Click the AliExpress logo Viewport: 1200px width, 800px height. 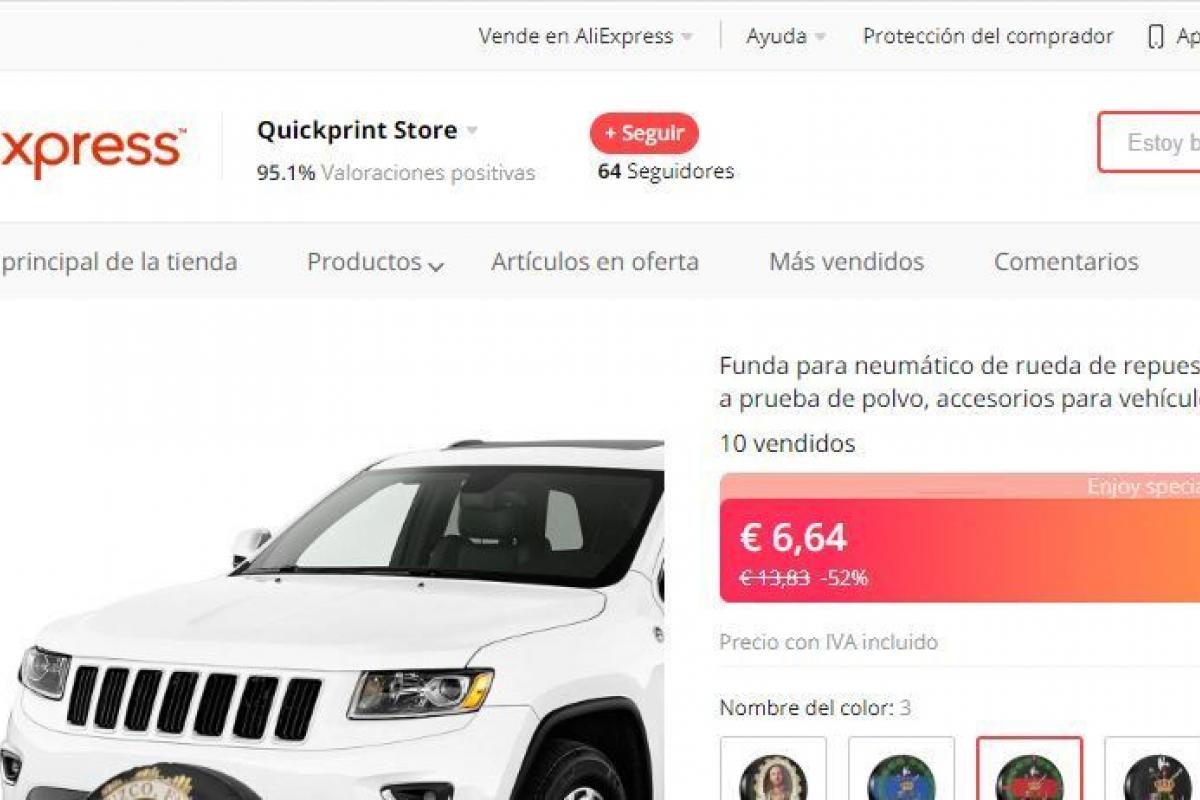(x=92, y=150)
